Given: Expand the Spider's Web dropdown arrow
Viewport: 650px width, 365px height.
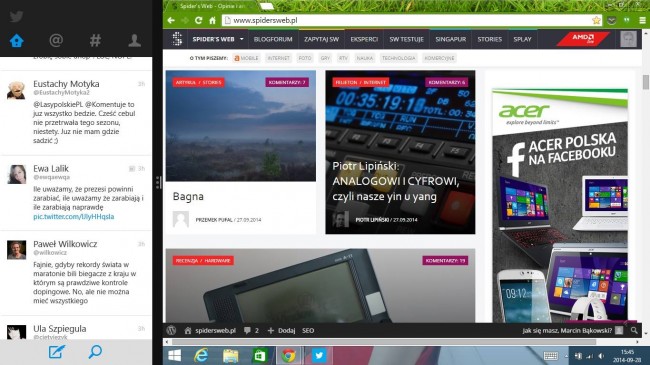Looking at the screenshot, I should [x=242, y=39].
